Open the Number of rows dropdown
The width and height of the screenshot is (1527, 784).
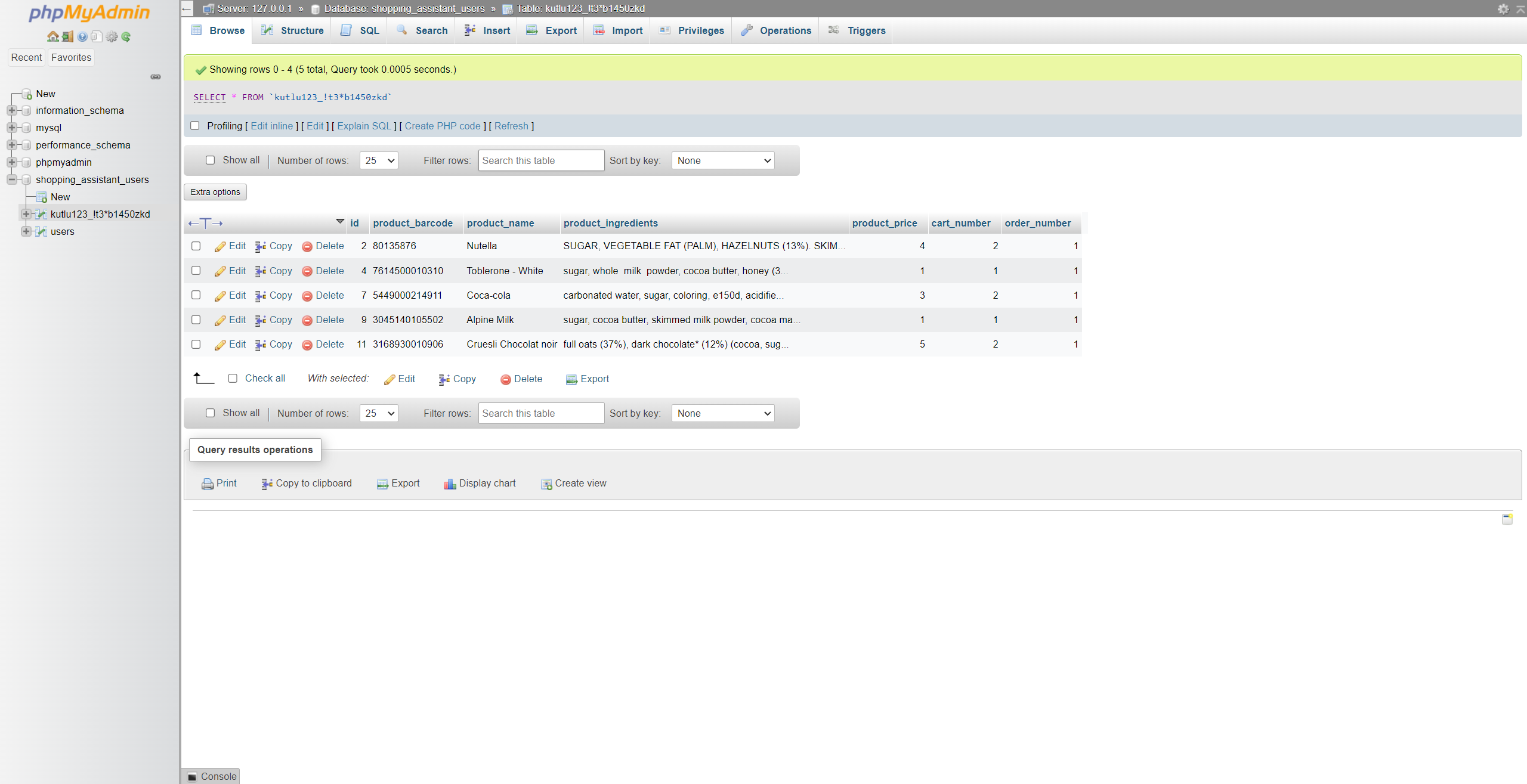tap(378, 160)
